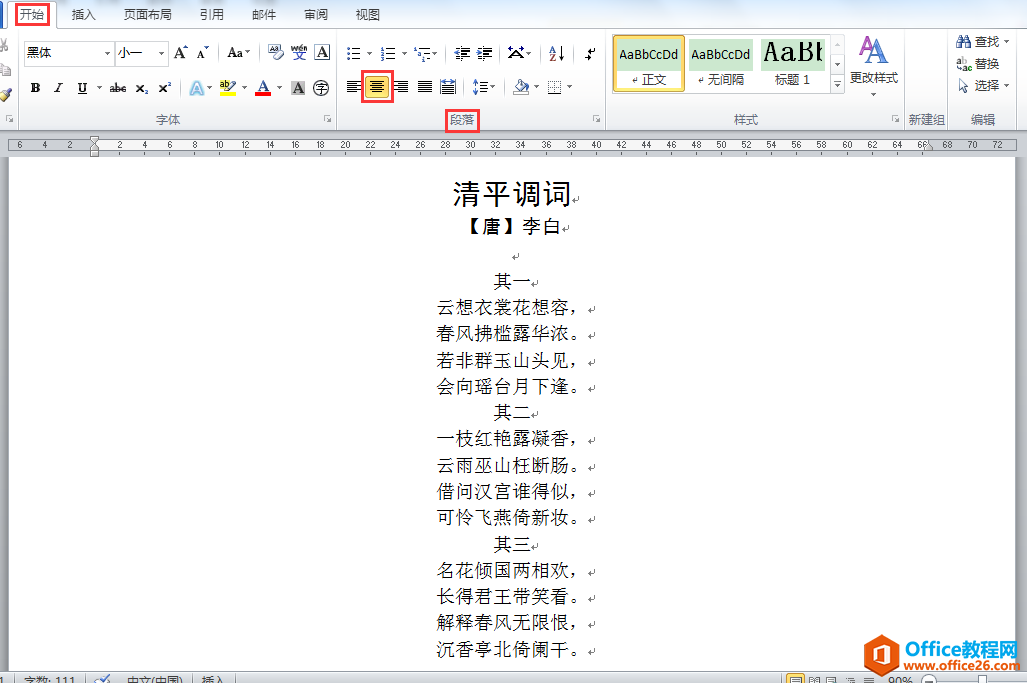The height and width of the screenshot is (683, 1027).
Task: Click the Clear Formatting eraser icon
Action: 276,52
